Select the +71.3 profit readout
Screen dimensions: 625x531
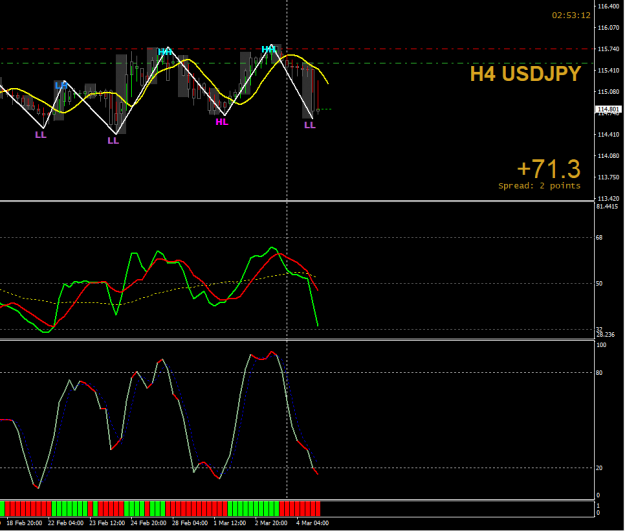548,169
